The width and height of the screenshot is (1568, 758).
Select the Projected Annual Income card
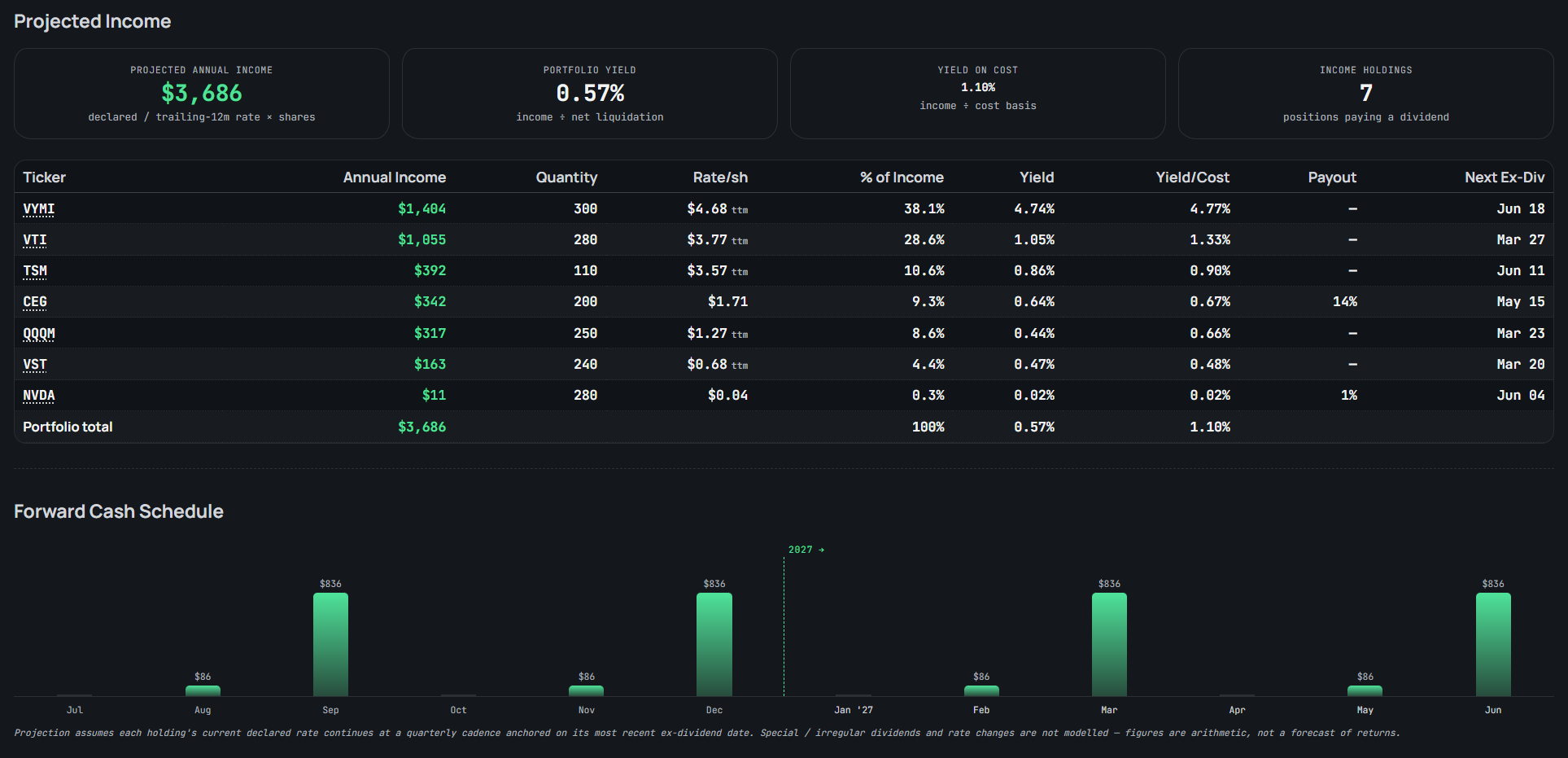[x=202, y=94]
